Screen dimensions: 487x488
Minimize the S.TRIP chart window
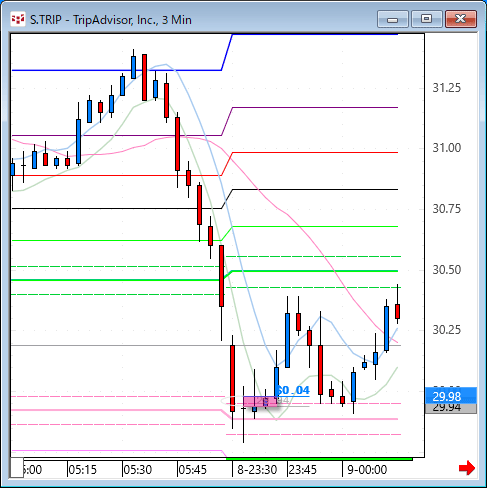click(393, 19)
